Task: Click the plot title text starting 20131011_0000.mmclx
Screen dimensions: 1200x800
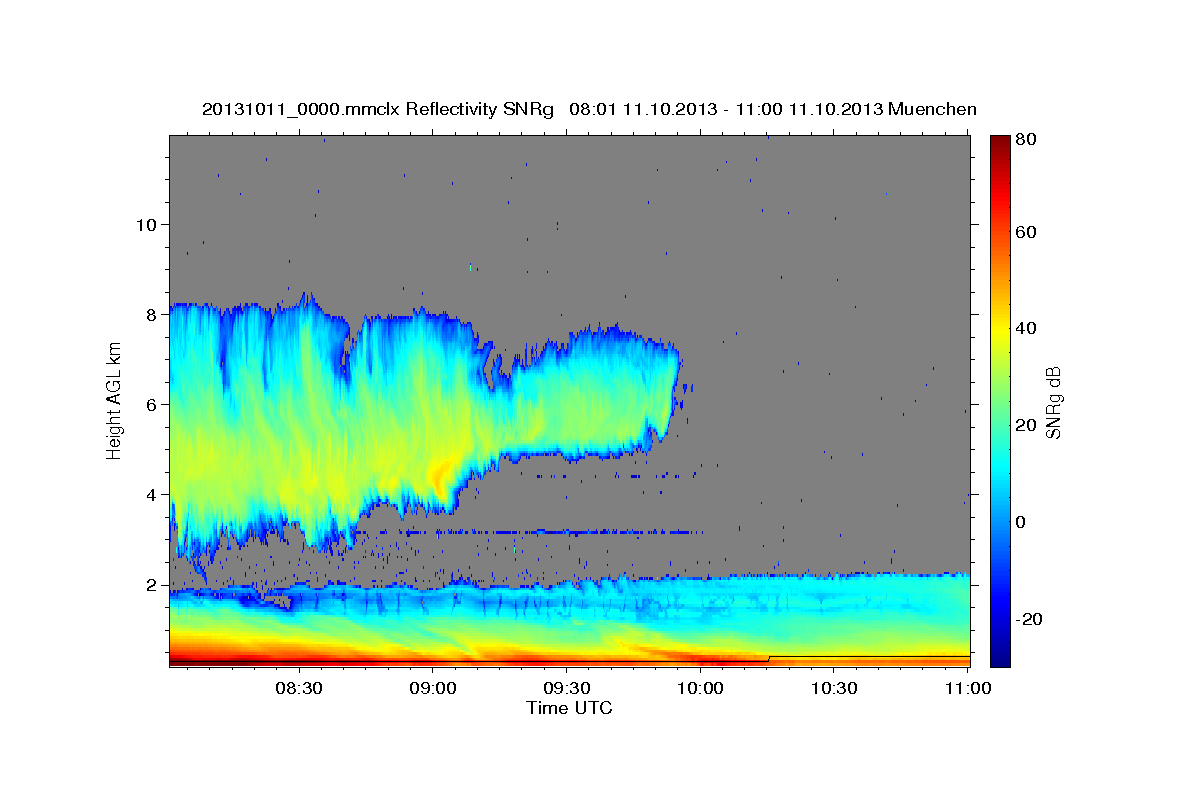Action: coord(589,109)
